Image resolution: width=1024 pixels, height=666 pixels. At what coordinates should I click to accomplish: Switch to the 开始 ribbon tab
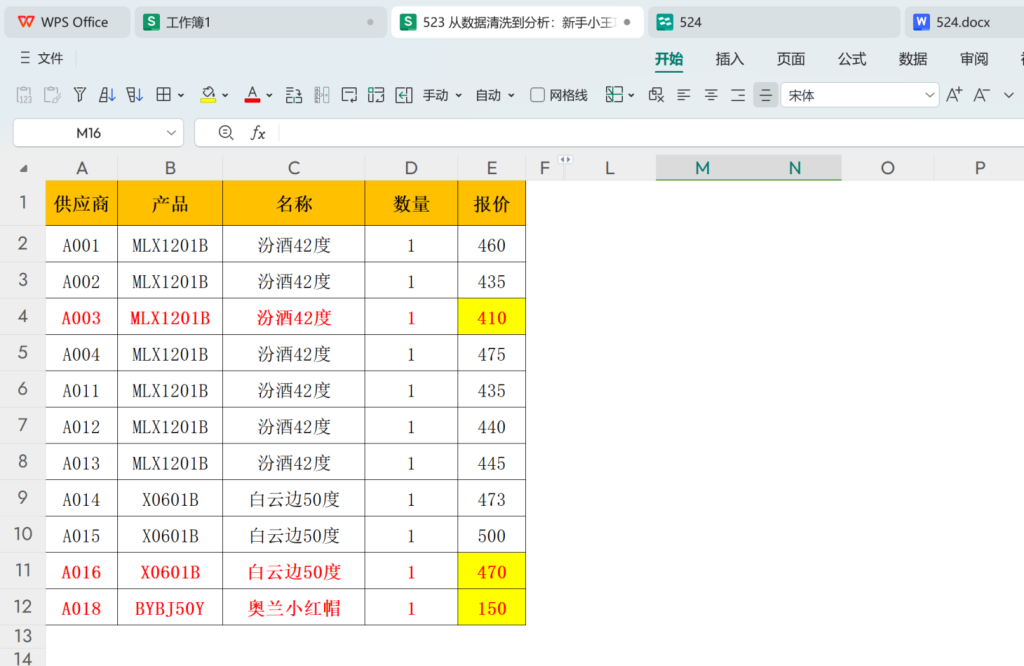[x=669, y=59]
